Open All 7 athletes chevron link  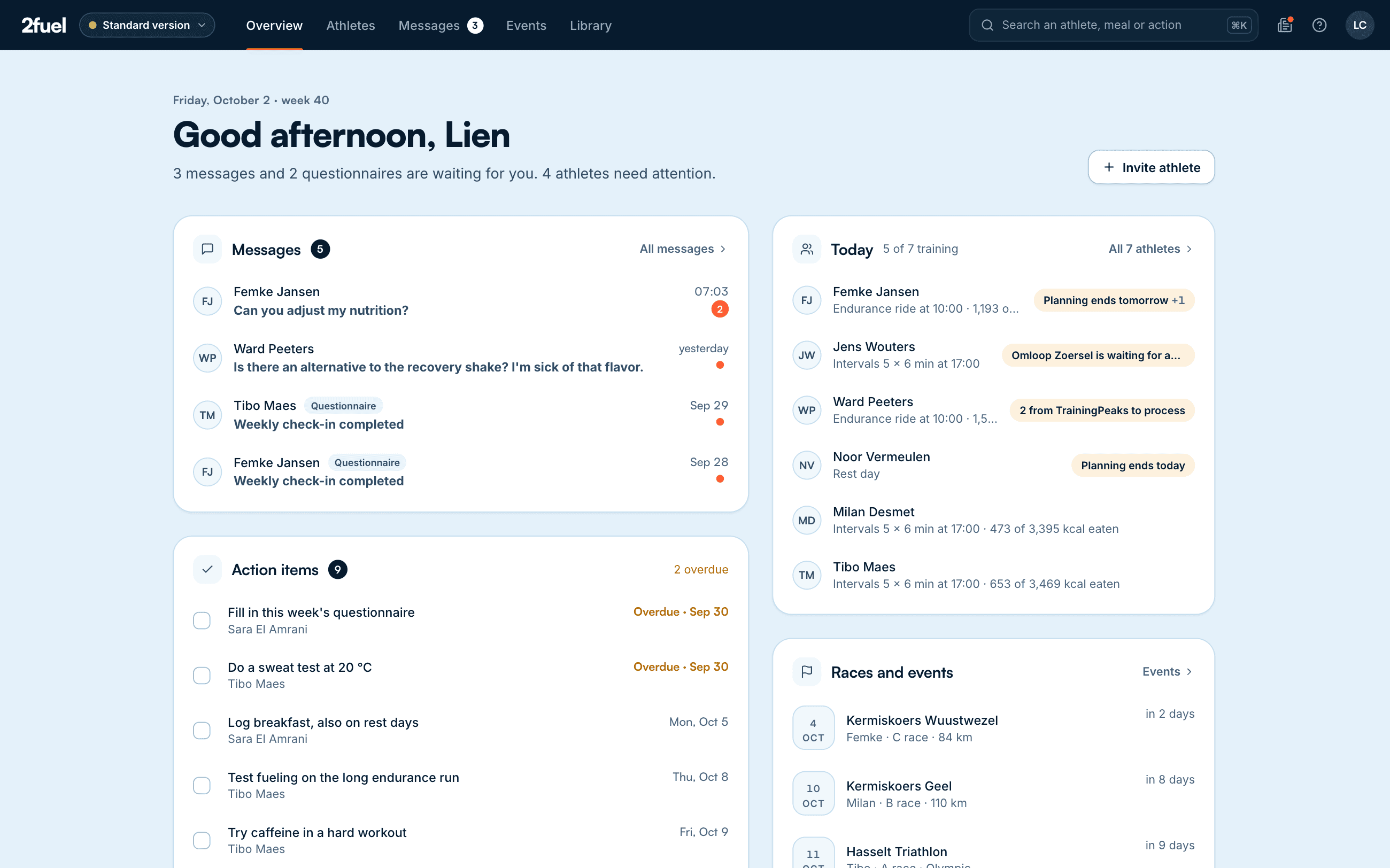[1150, 249]
